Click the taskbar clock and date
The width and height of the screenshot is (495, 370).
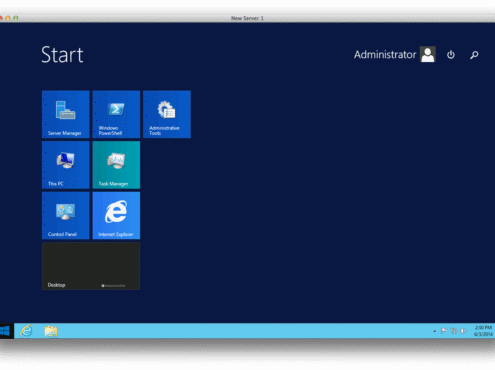(483, 331)
